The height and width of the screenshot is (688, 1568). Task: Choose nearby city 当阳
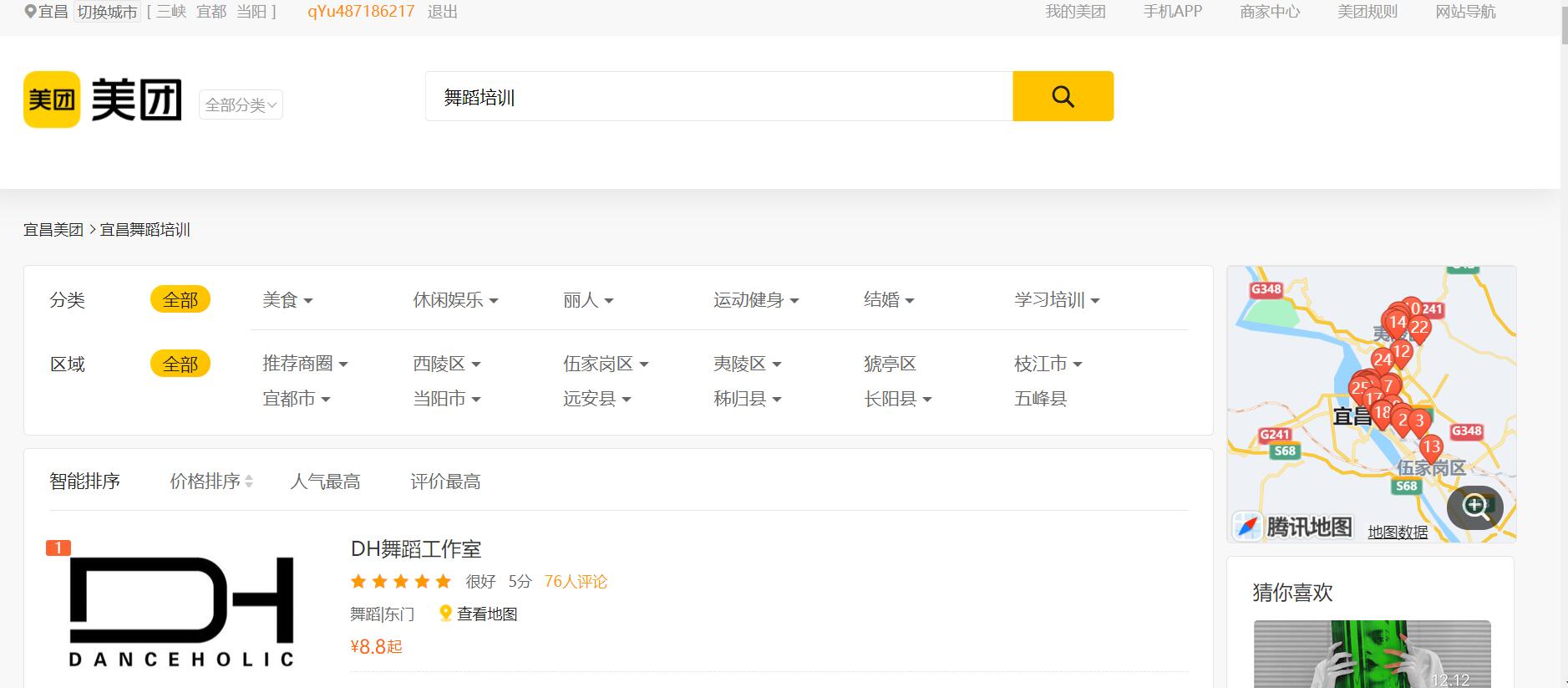point(251,12)
